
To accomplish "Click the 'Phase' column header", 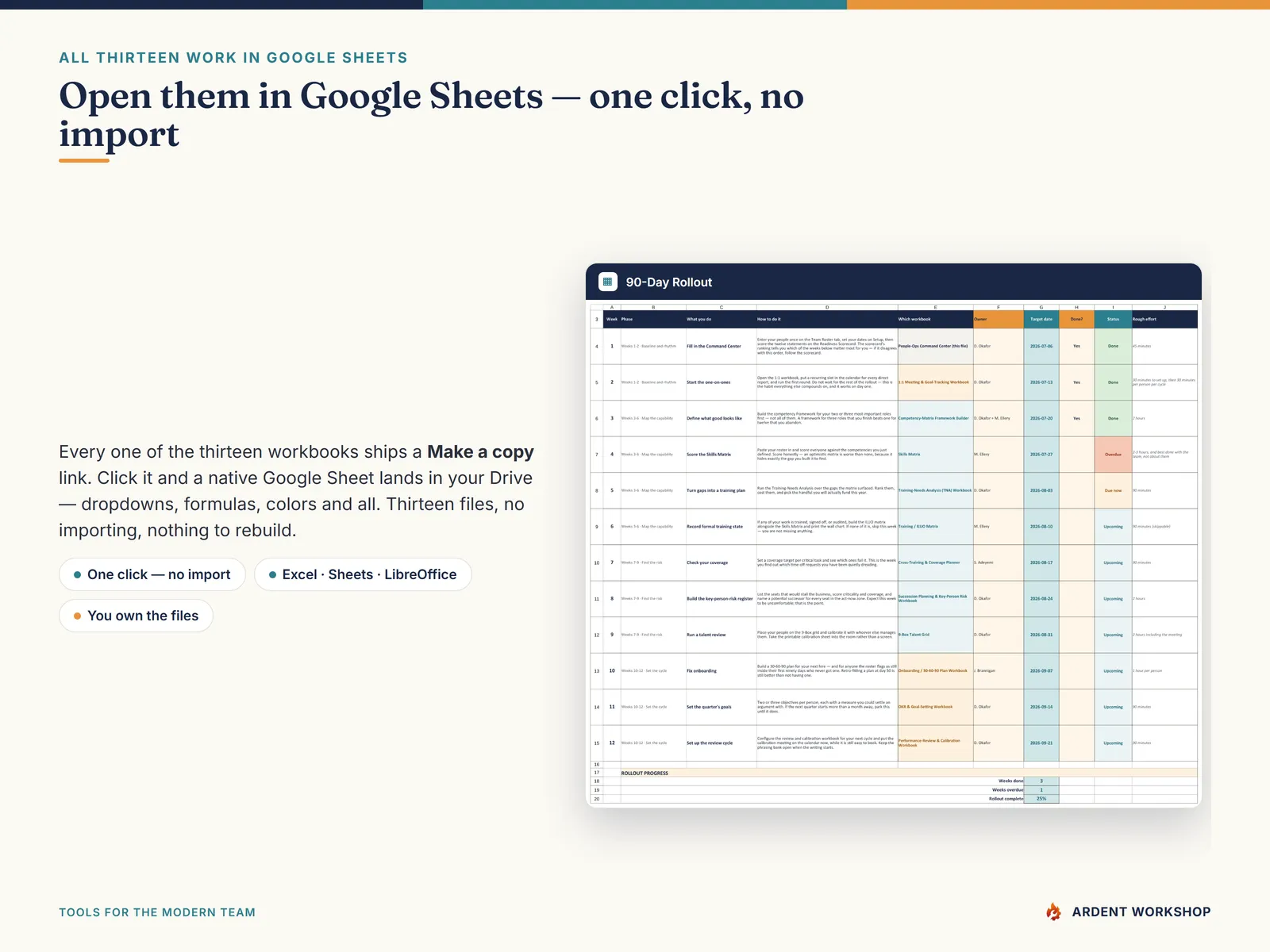I will pos(652,319).
